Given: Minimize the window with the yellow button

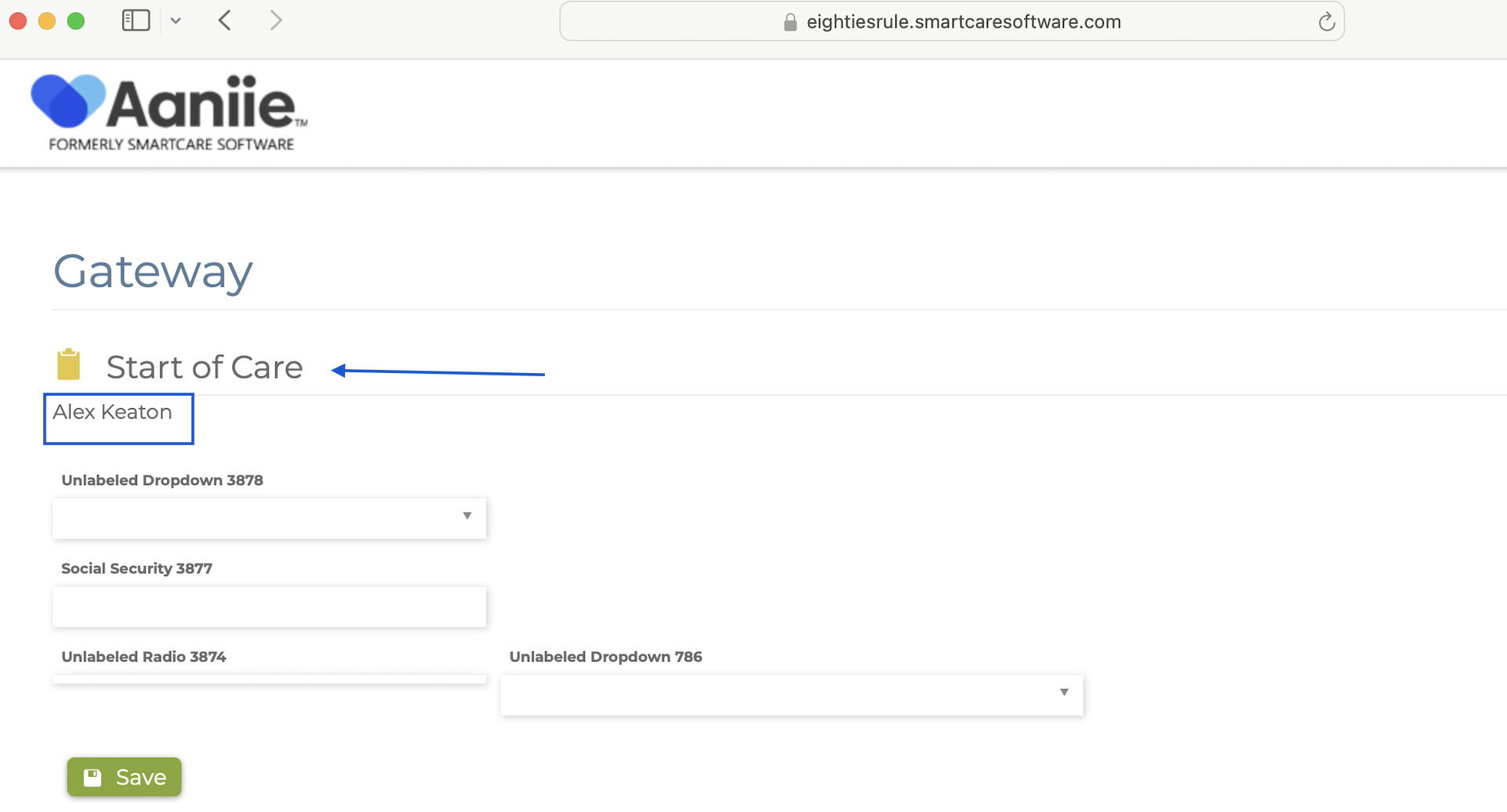Looking at the screenshot, I should pyautogui.click(x=47, y=21).
